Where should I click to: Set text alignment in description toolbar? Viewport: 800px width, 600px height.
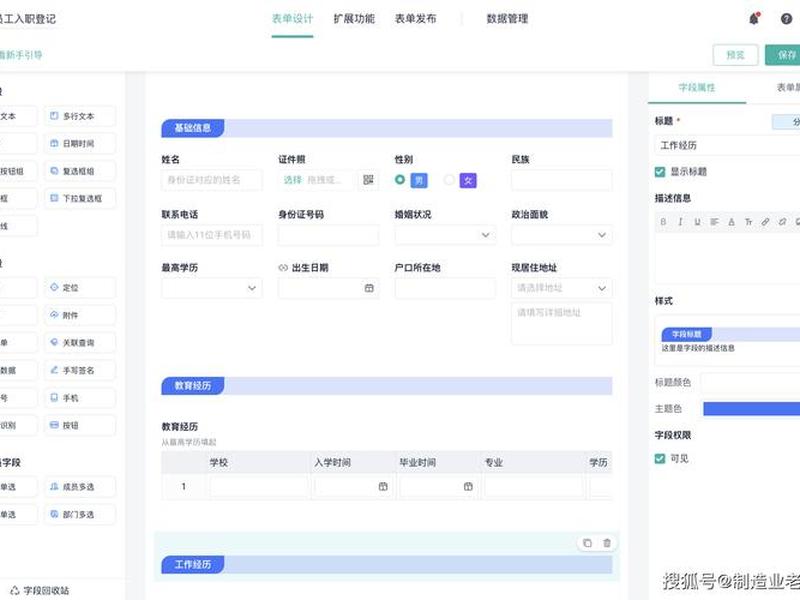[x=714, y=222]
